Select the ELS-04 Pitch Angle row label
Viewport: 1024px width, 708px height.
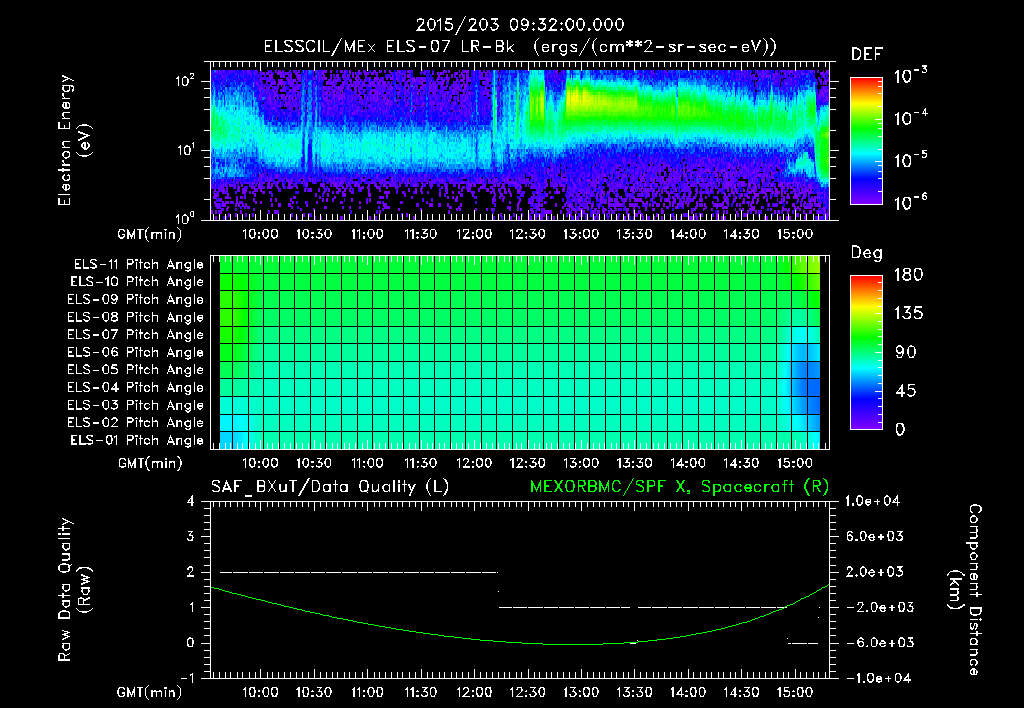pyautogui.click(x=136, y=387)
